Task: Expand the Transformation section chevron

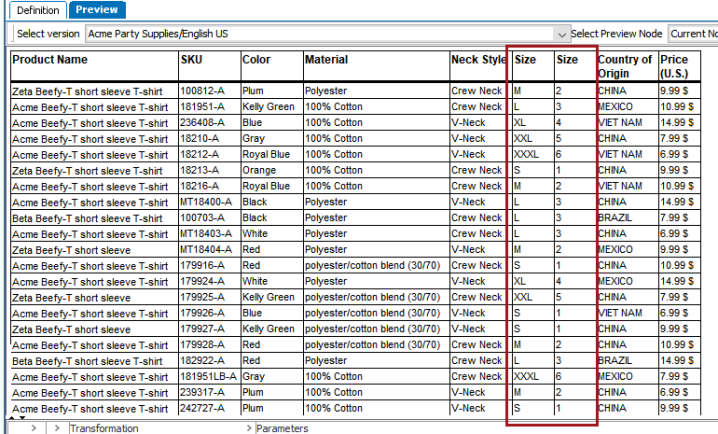Action: point(57,428)
